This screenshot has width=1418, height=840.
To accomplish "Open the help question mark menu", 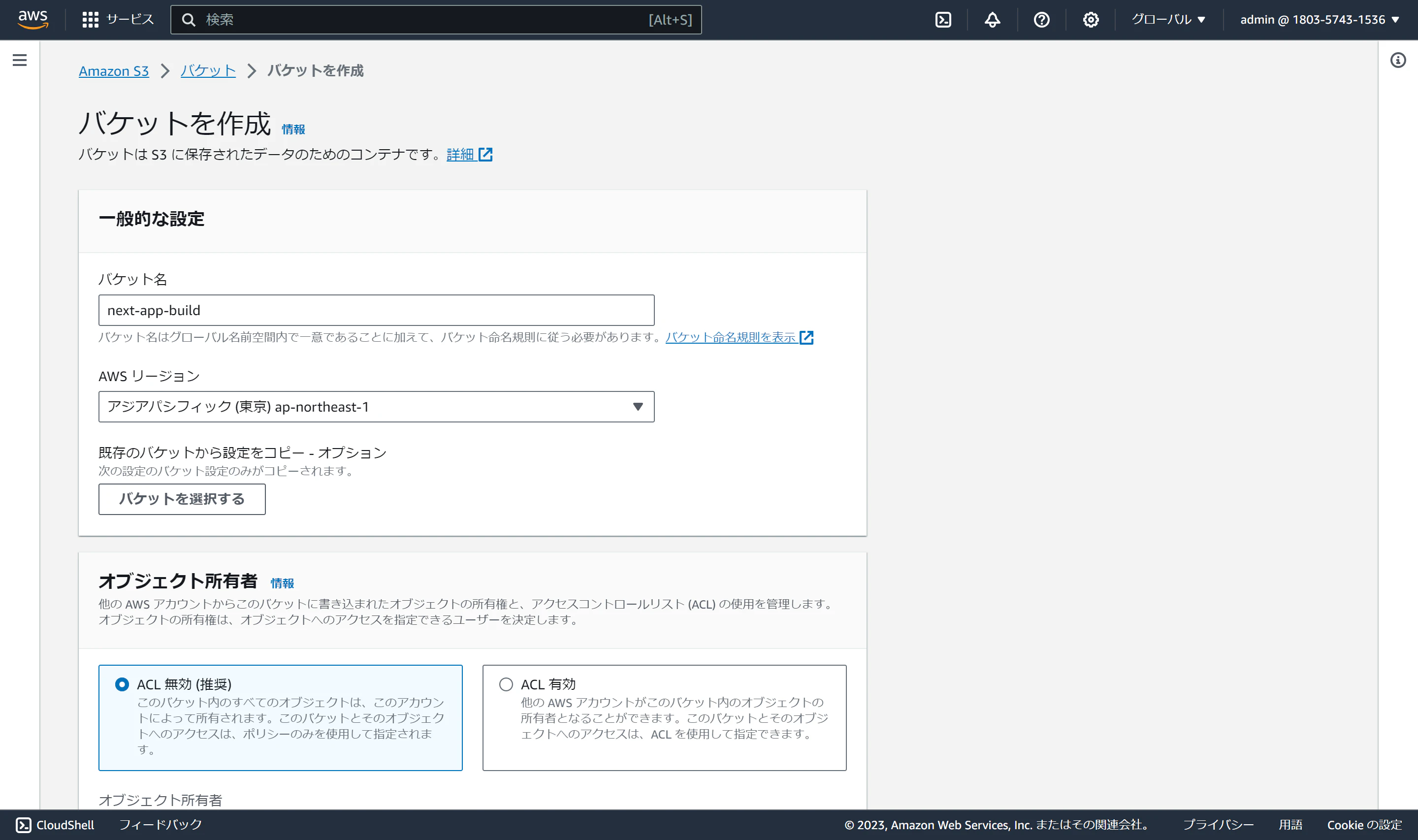I will (x=1041, y=19).
